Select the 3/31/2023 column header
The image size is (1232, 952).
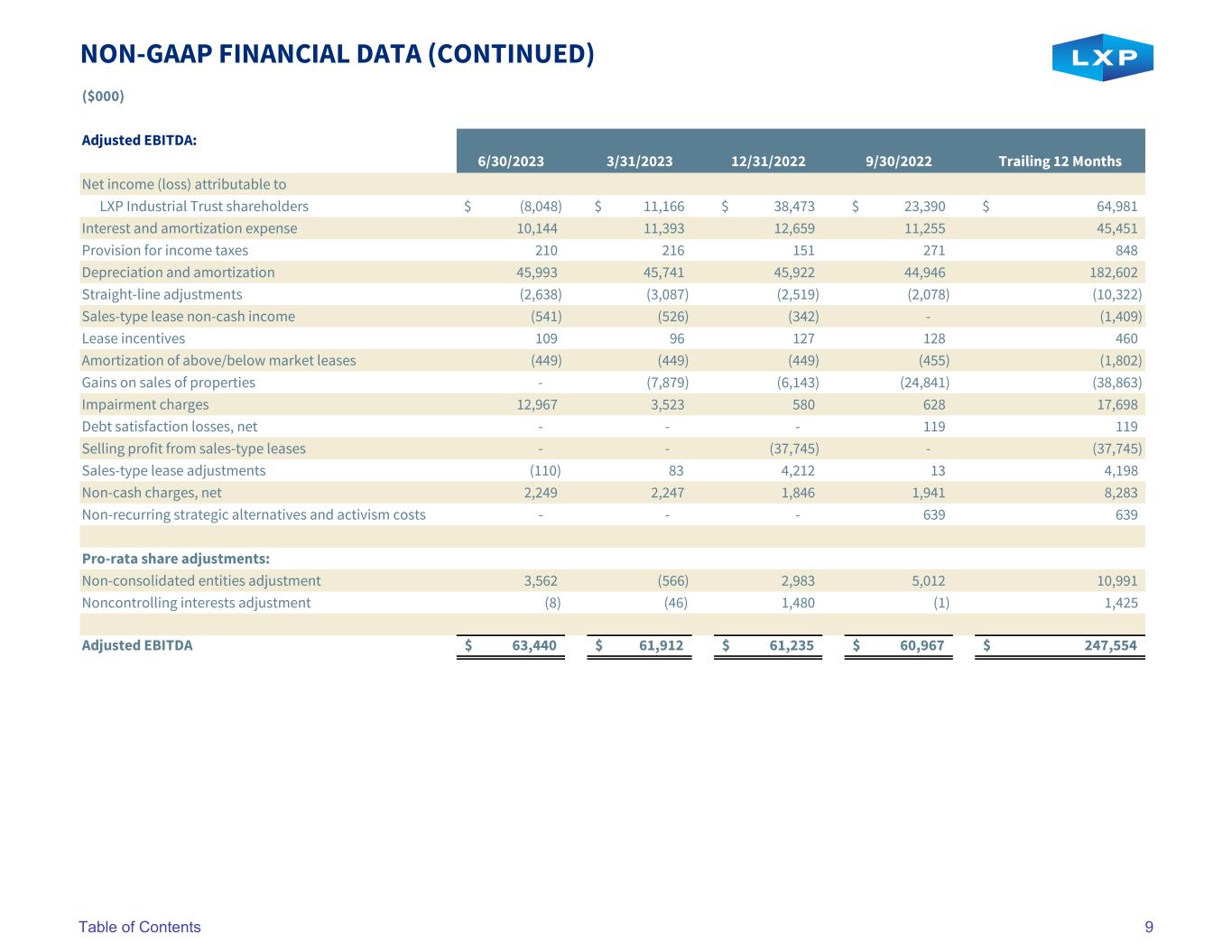[x=640, y=162]
